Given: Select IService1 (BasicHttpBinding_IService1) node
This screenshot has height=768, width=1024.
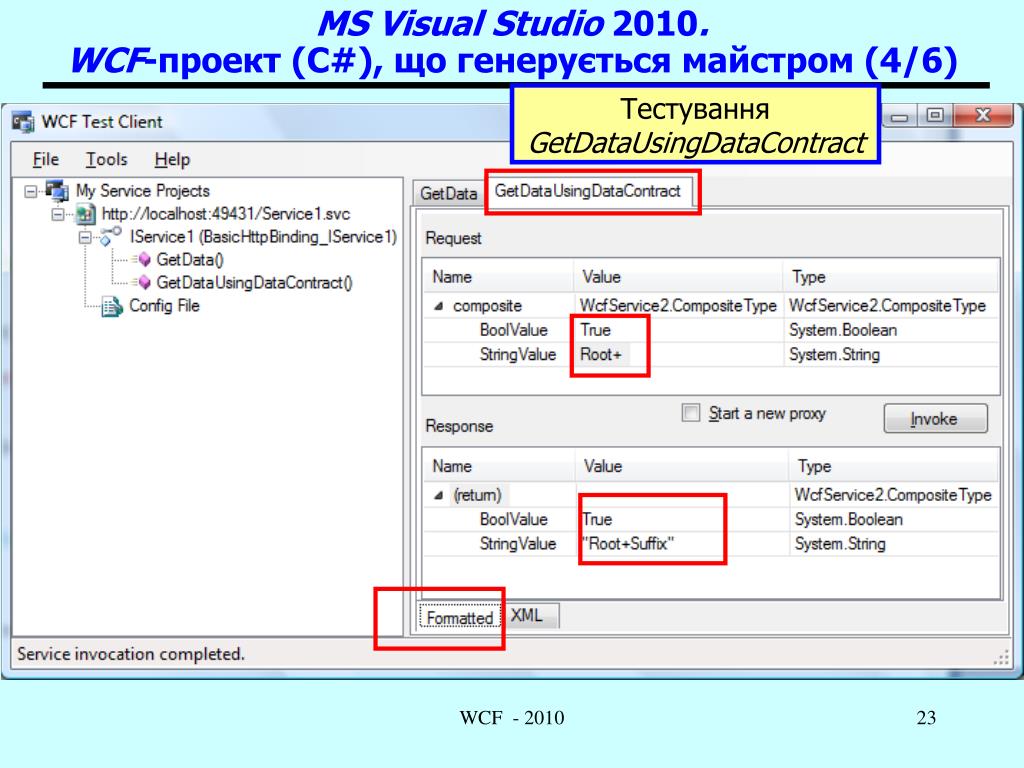Looking at the screenshot, I should pyautogui.click(x=263, y=236).
